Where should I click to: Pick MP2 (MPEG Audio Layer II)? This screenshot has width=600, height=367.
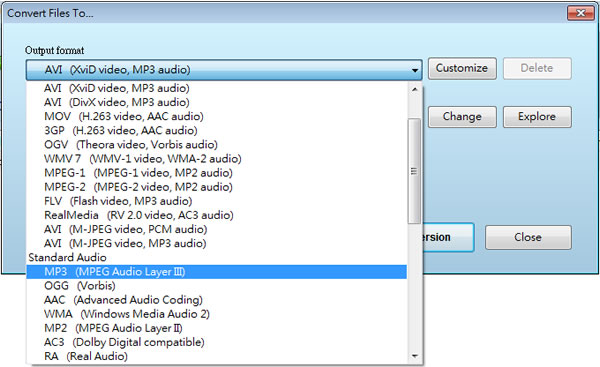217,328
